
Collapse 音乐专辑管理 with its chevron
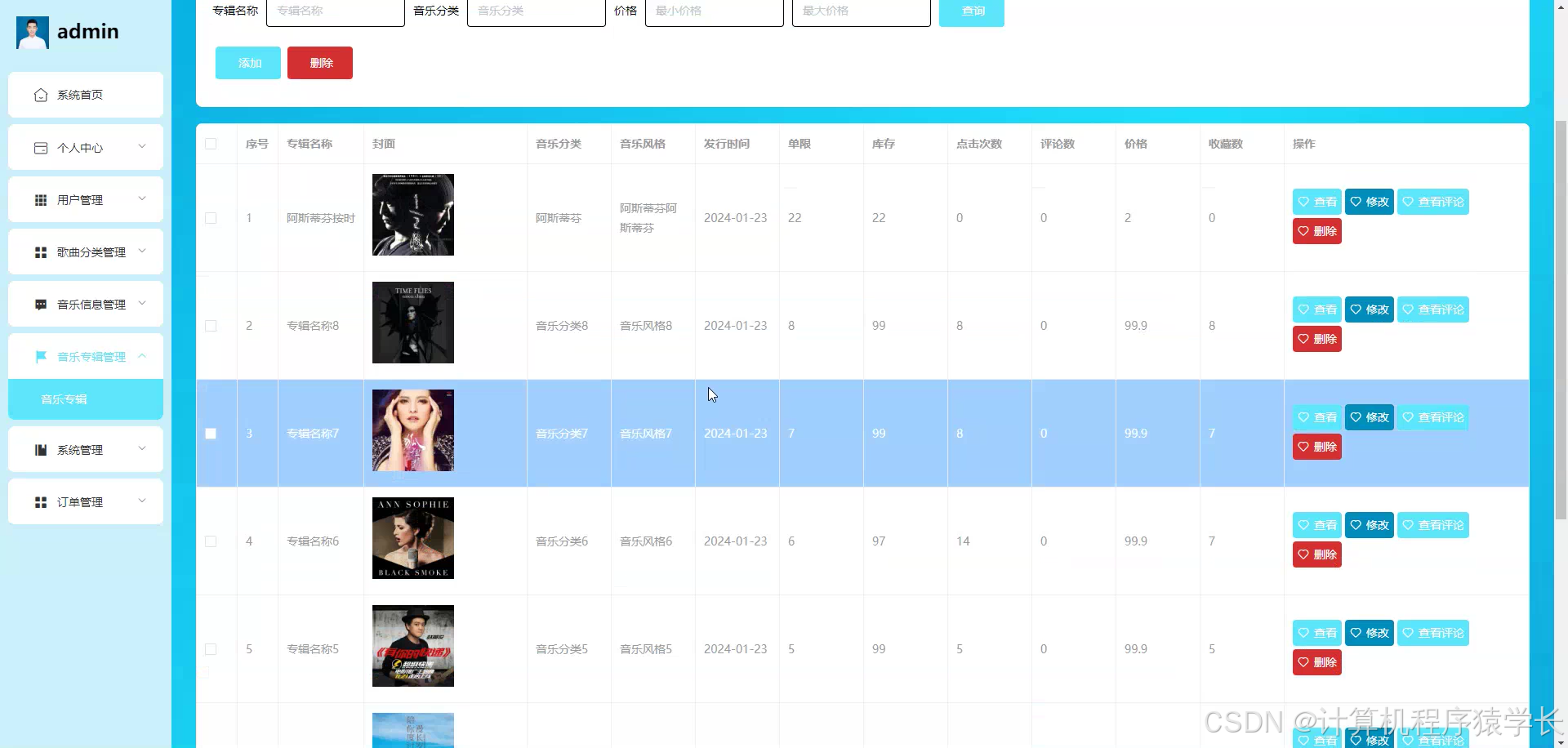142,356
